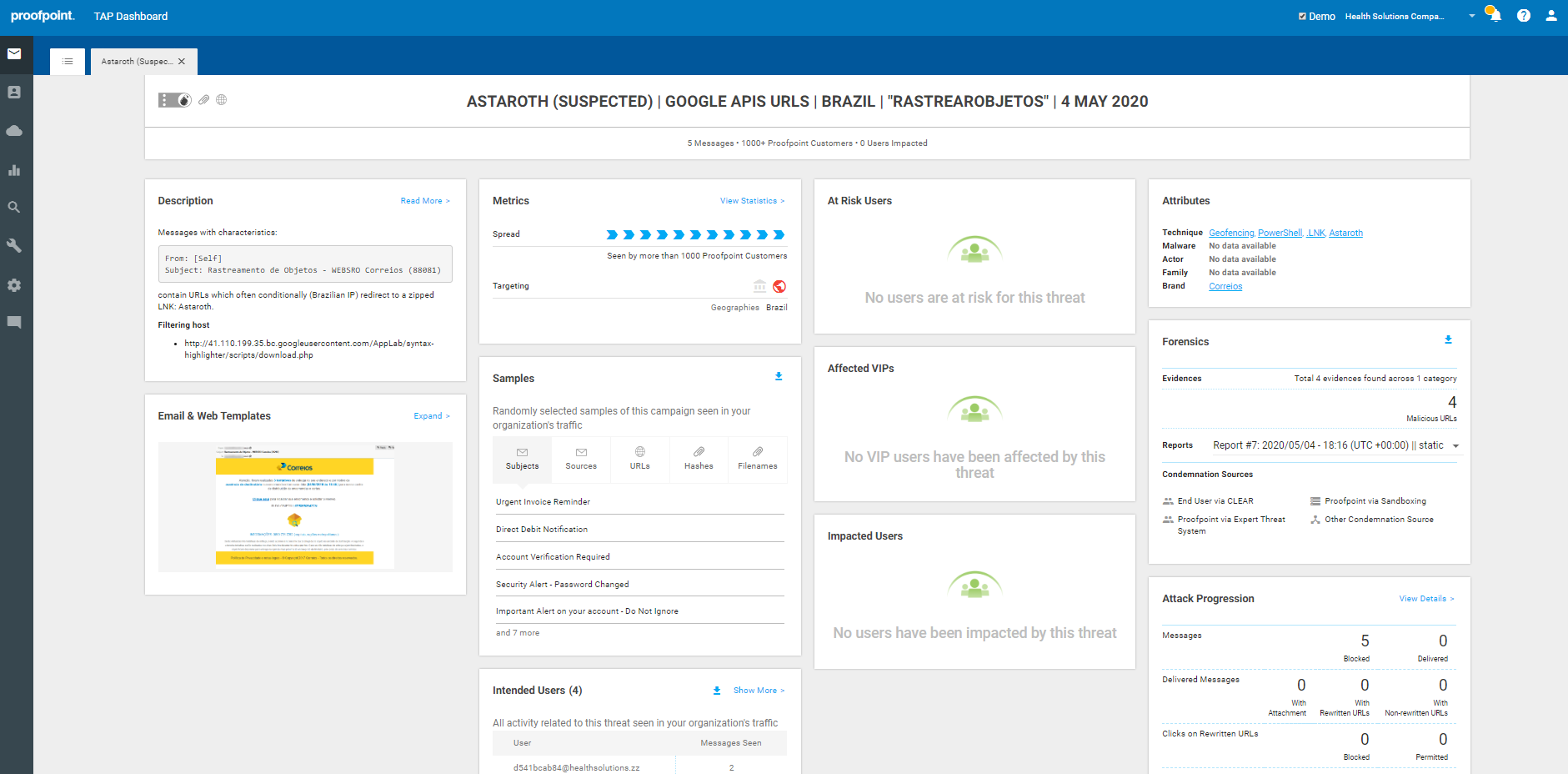Open the search magnifier sidebar icon
The height and width of the screenshot is (774, 1568).
click(x=14, y=208)
